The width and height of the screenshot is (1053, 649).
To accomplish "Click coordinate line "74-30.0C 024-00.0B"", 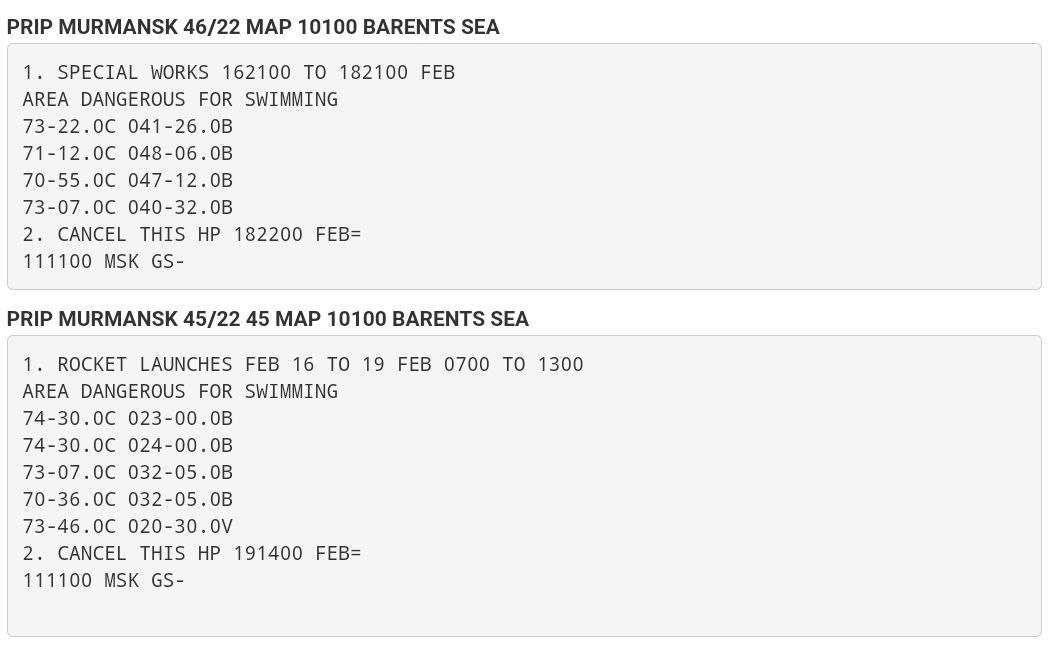I will pos(127,446).
